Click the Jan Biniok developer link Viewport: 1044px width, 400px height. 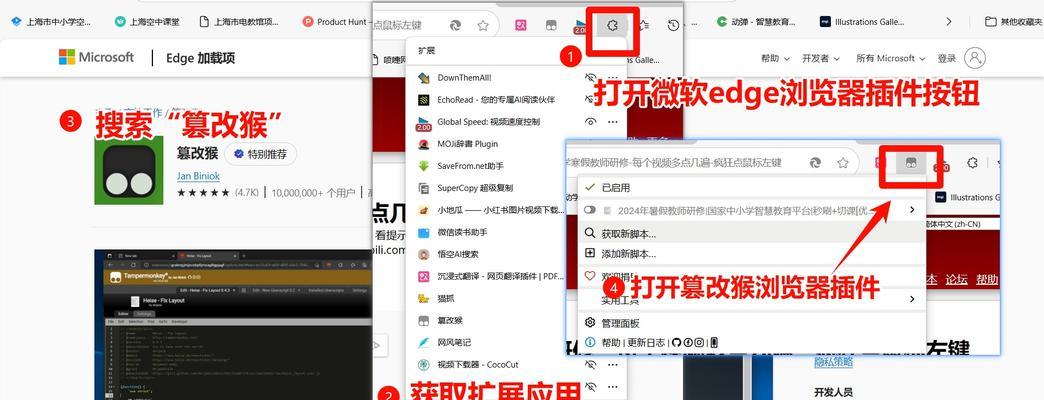tap(198, 176)
